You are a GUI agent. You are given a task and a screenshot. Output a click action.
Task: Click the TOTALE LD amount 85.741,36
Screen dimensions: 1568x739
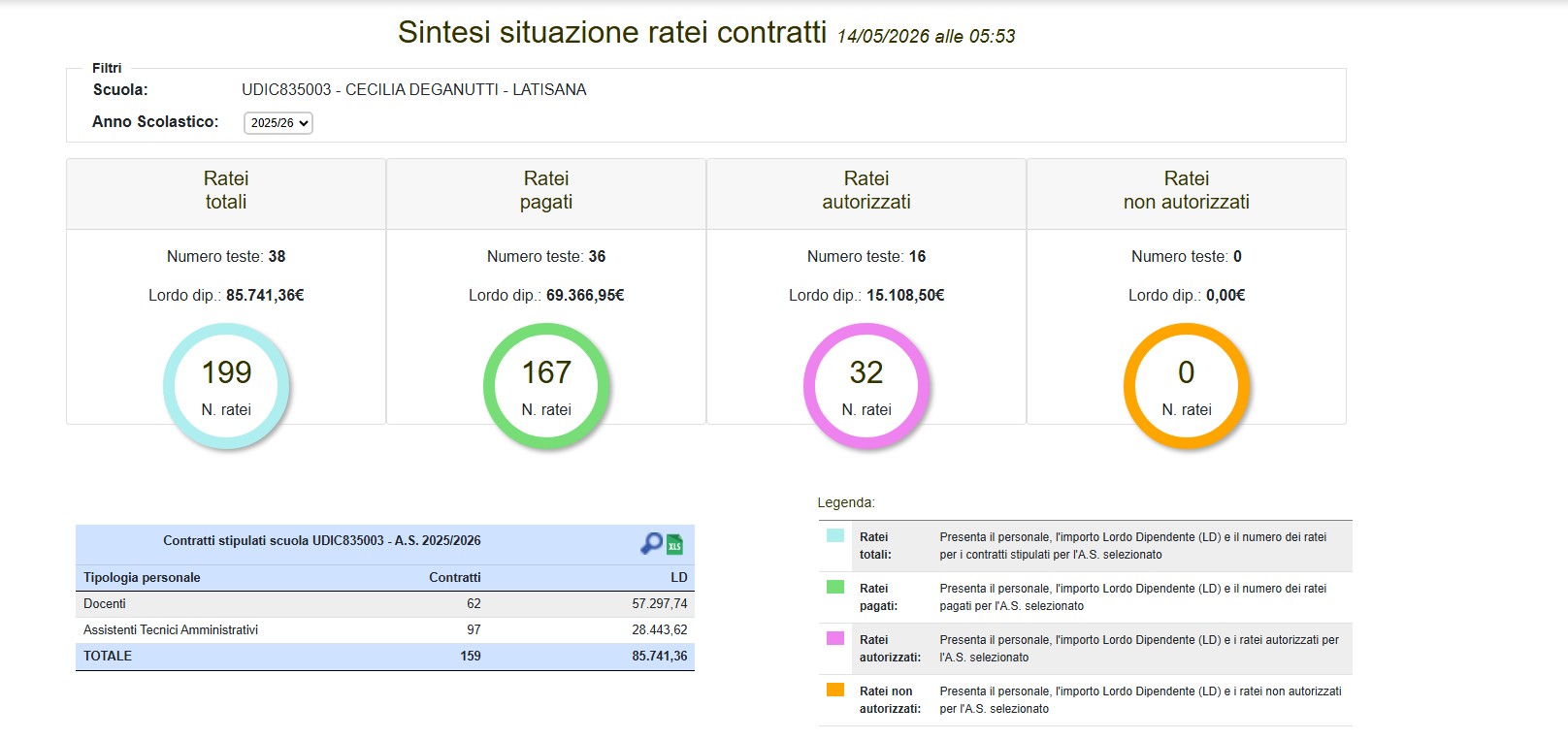coord(660,656)
